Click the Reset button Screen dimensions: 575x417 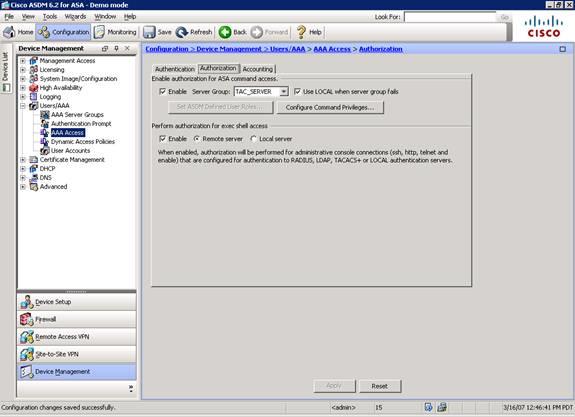click(380, 386)
